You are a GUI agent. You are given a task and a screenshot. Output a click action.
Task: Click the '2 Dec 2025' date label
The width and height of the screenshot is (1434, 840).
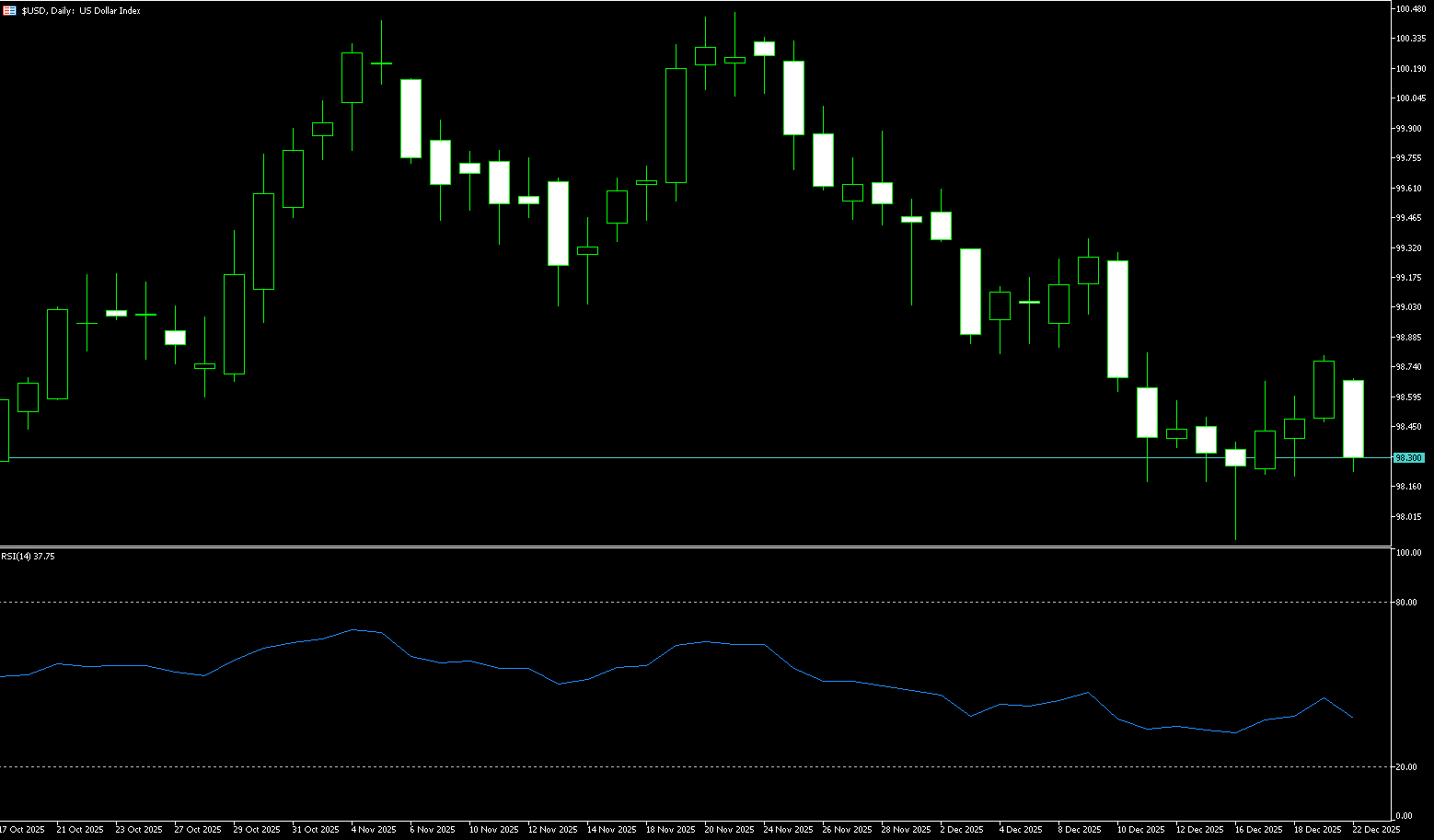point(962,830)
